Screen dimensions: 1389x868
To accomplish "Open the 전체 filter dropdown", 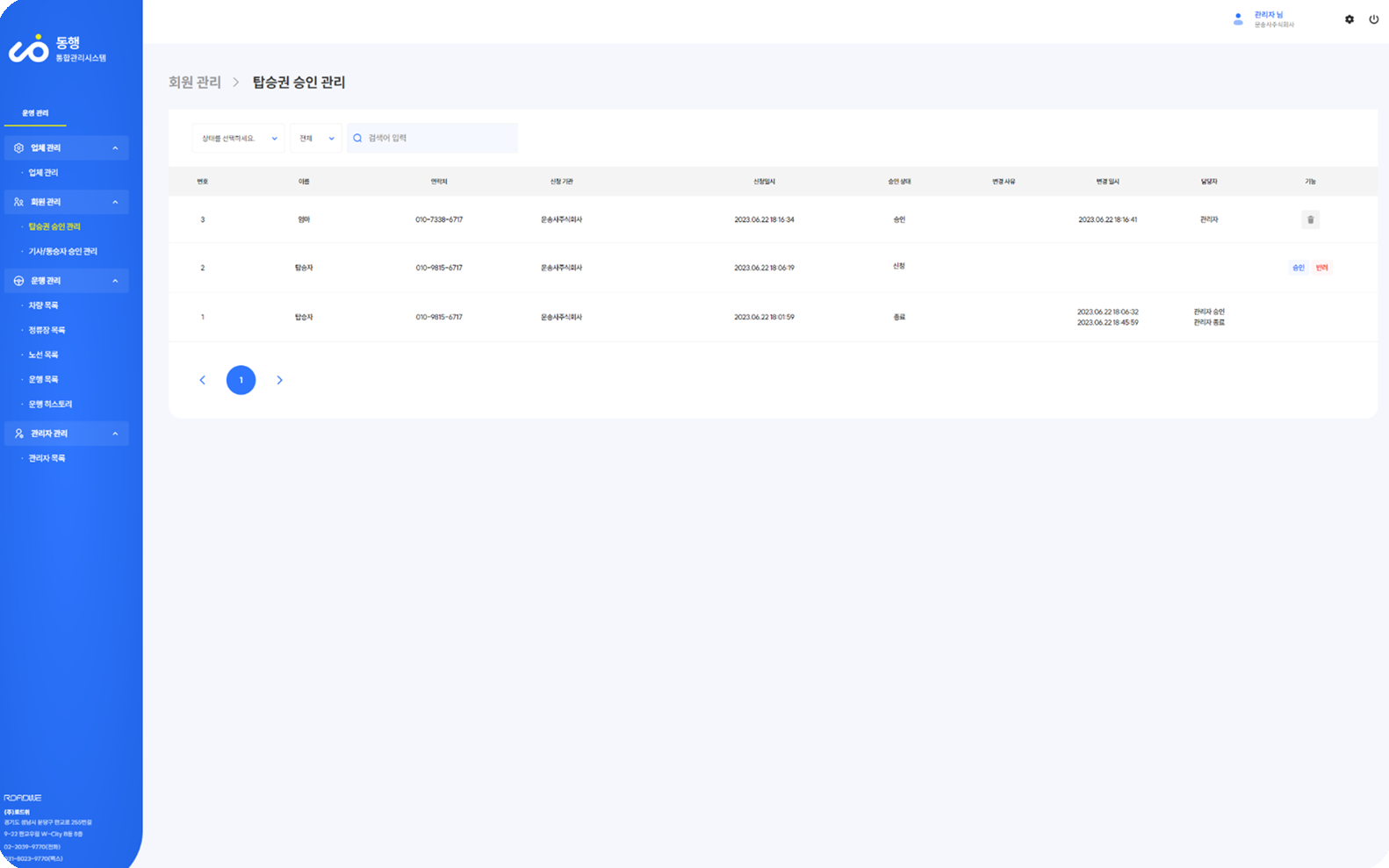I will pyautogui.click(x=316, y=138).
